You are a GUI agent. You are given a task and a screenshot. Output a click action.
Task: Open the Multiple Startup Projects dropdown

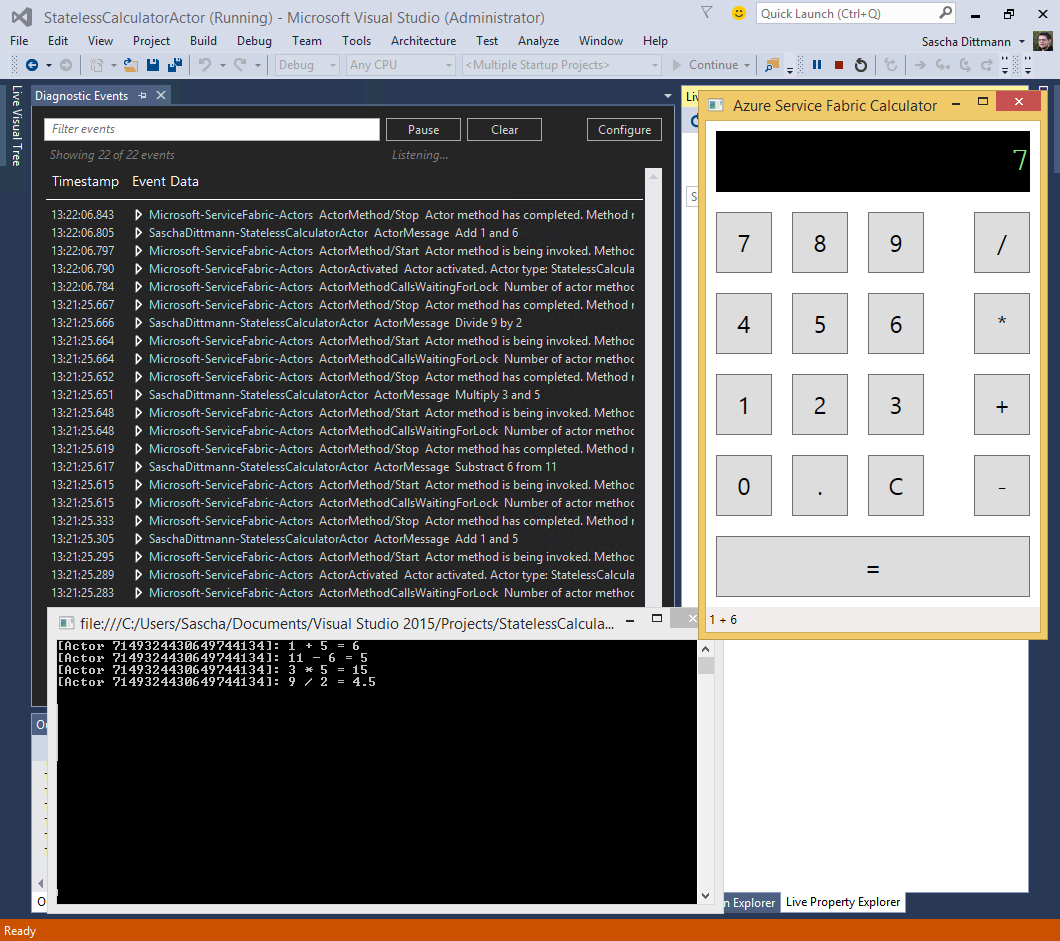pyautogui.click(x=654, y=65)
